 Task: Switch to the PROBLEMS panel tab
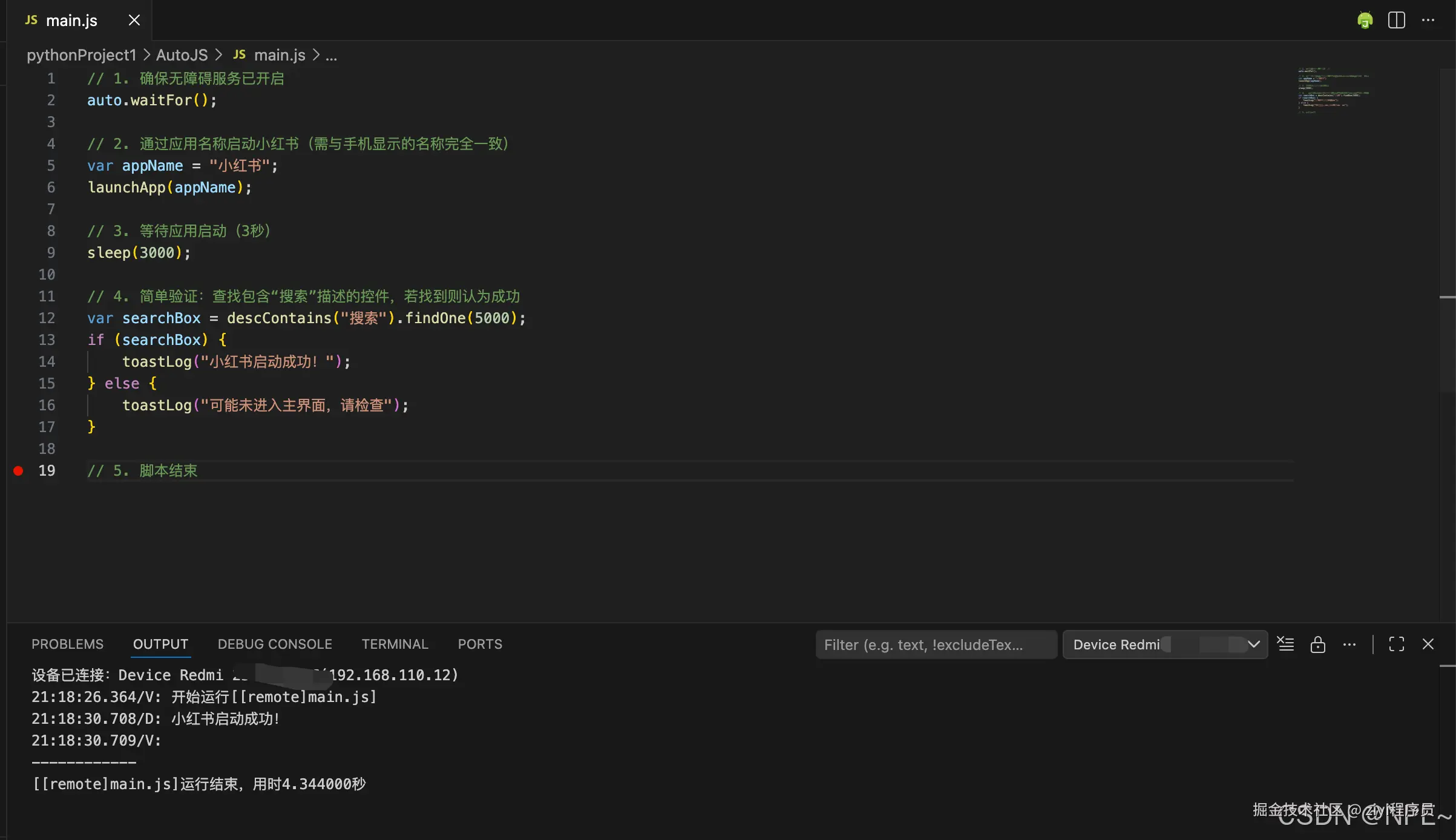pos(67,644)
